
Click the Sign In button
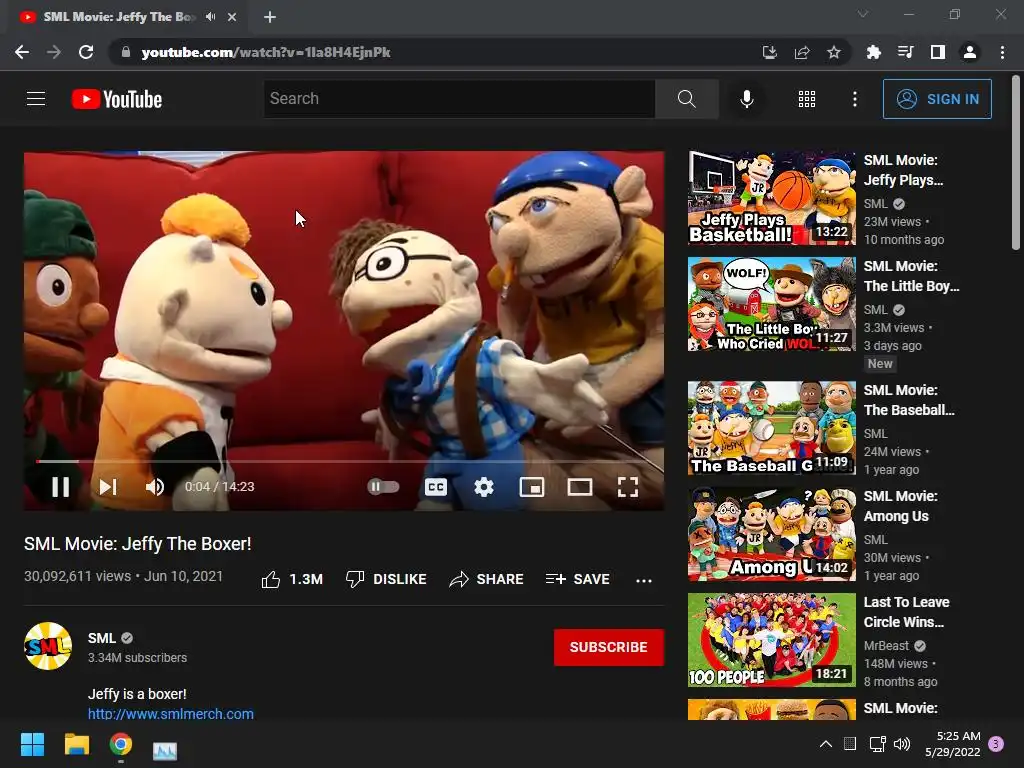coord(937,99)
